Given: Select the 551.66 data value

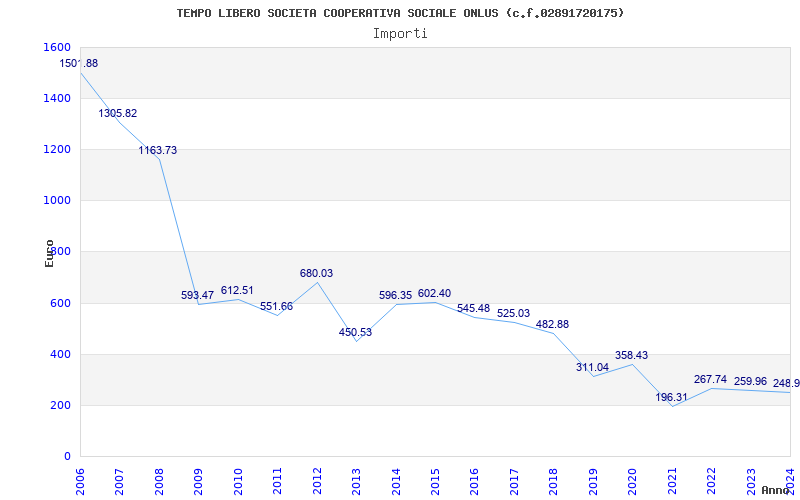Looking at the screenshot, I should (277, 307).
